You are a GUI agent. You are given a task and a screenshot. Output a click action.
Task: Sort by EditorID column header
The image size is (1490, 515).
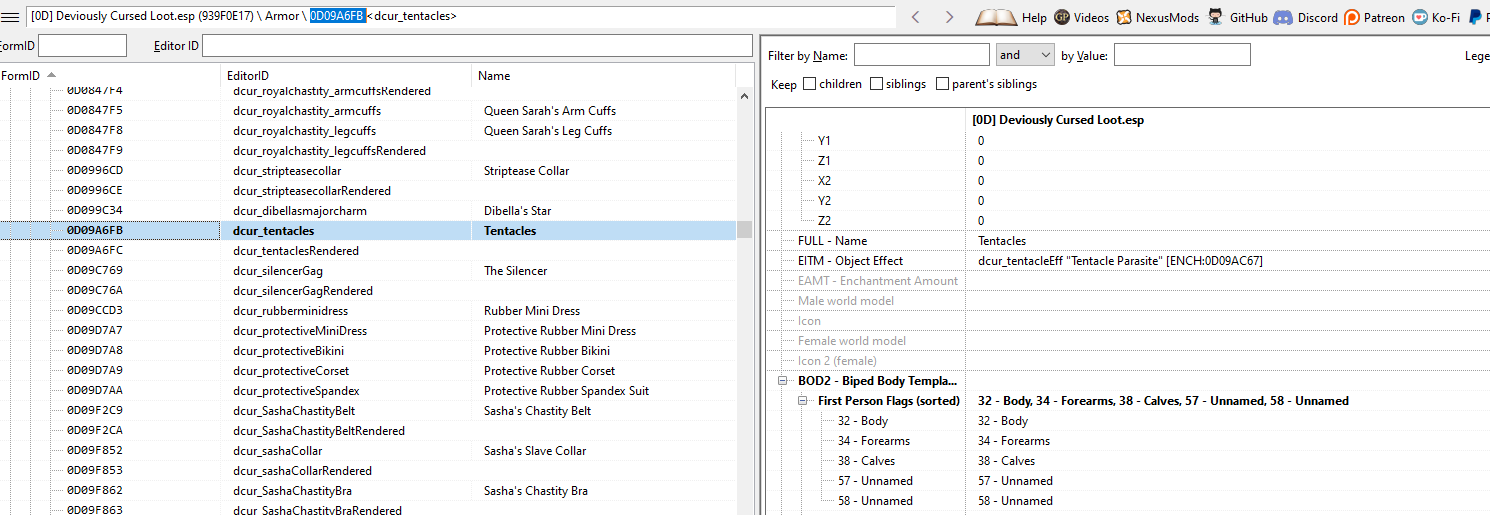(x=346, y=76)
